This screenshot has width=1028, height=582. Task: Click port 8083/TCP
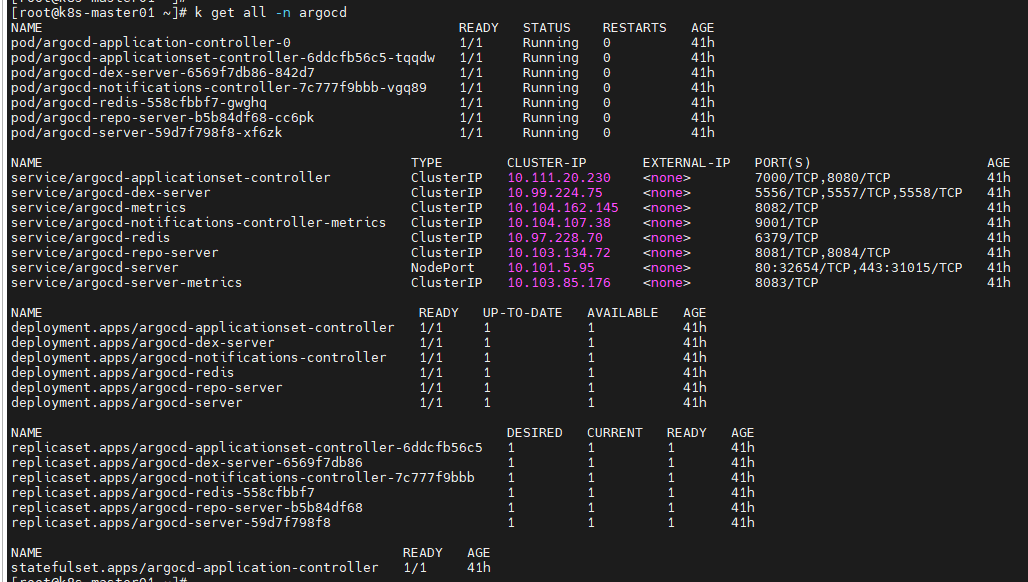[x=787, y=283]
